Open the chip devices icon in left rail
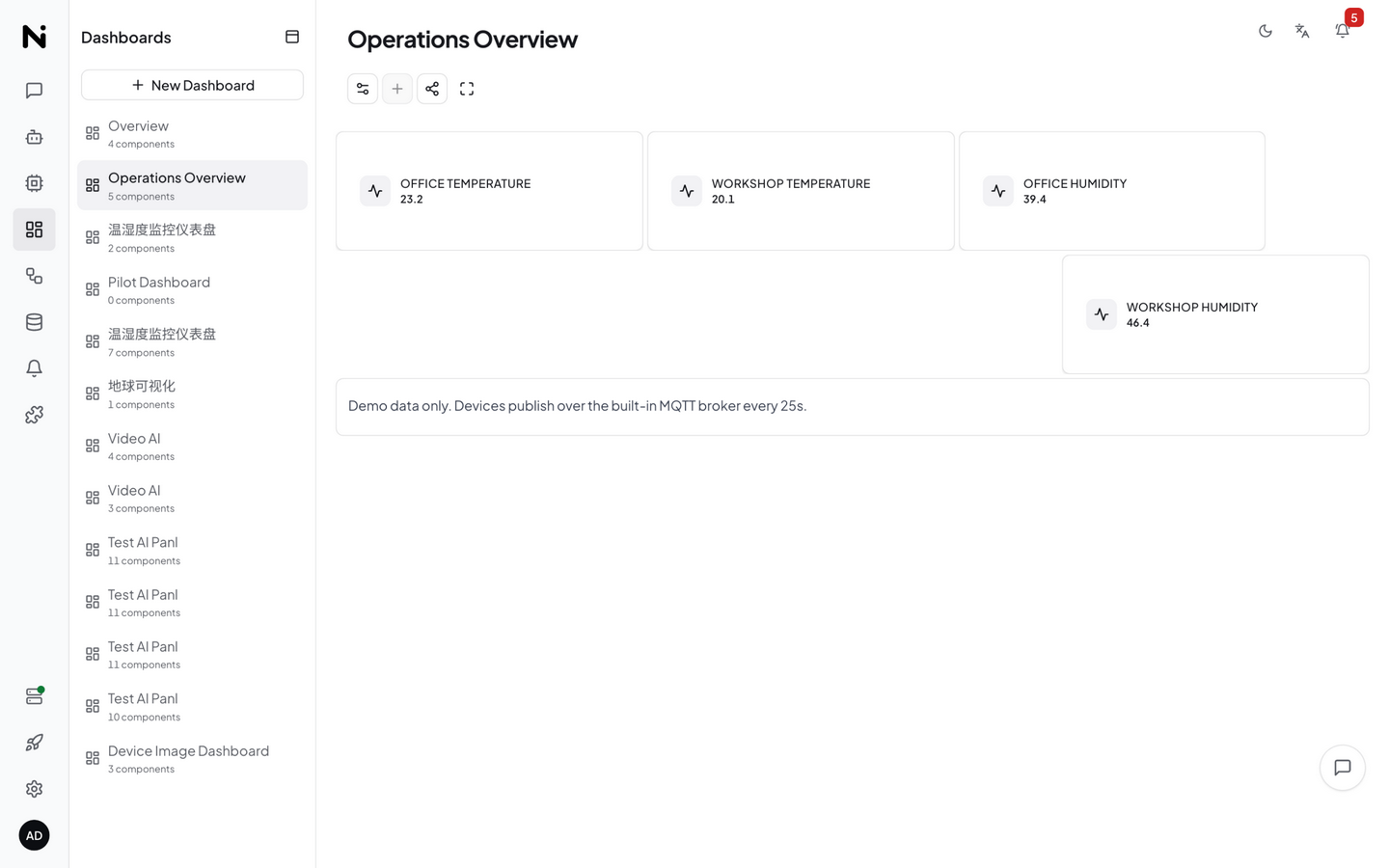 point(34,183)
